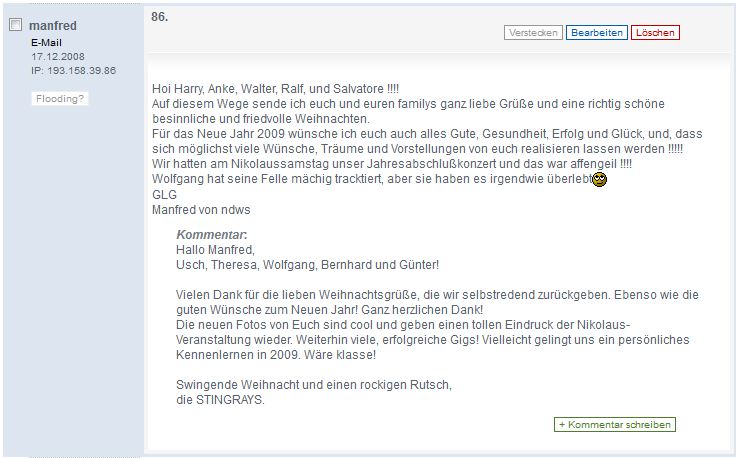The height and width of the screenshot is (458, 736).
Task: Click line about Nikolaussamstag Jahresabschlußkonzert
Action: coord(392,164)
